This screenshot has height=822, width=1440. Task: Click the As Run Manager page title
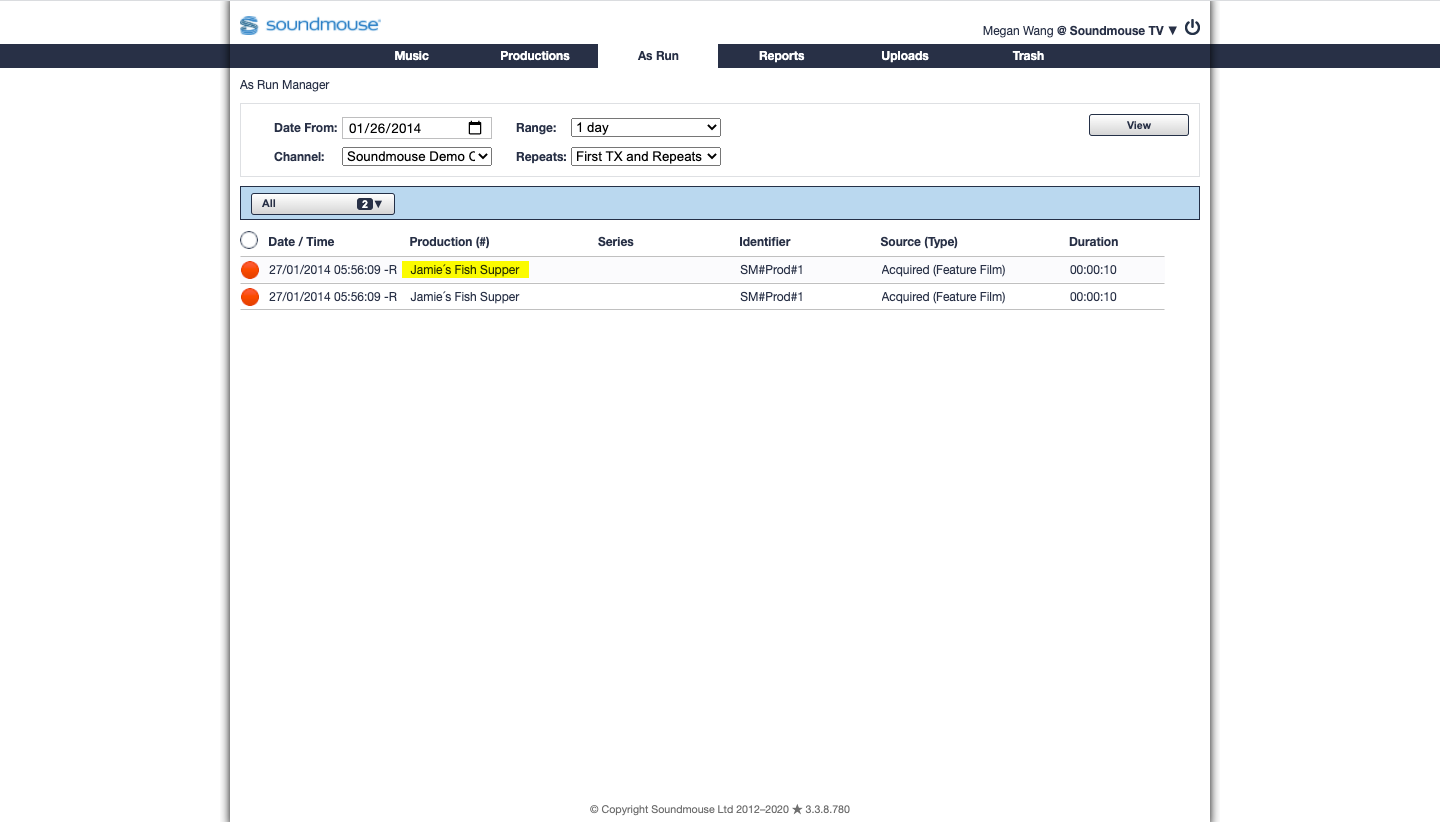[x=285, y=85]
